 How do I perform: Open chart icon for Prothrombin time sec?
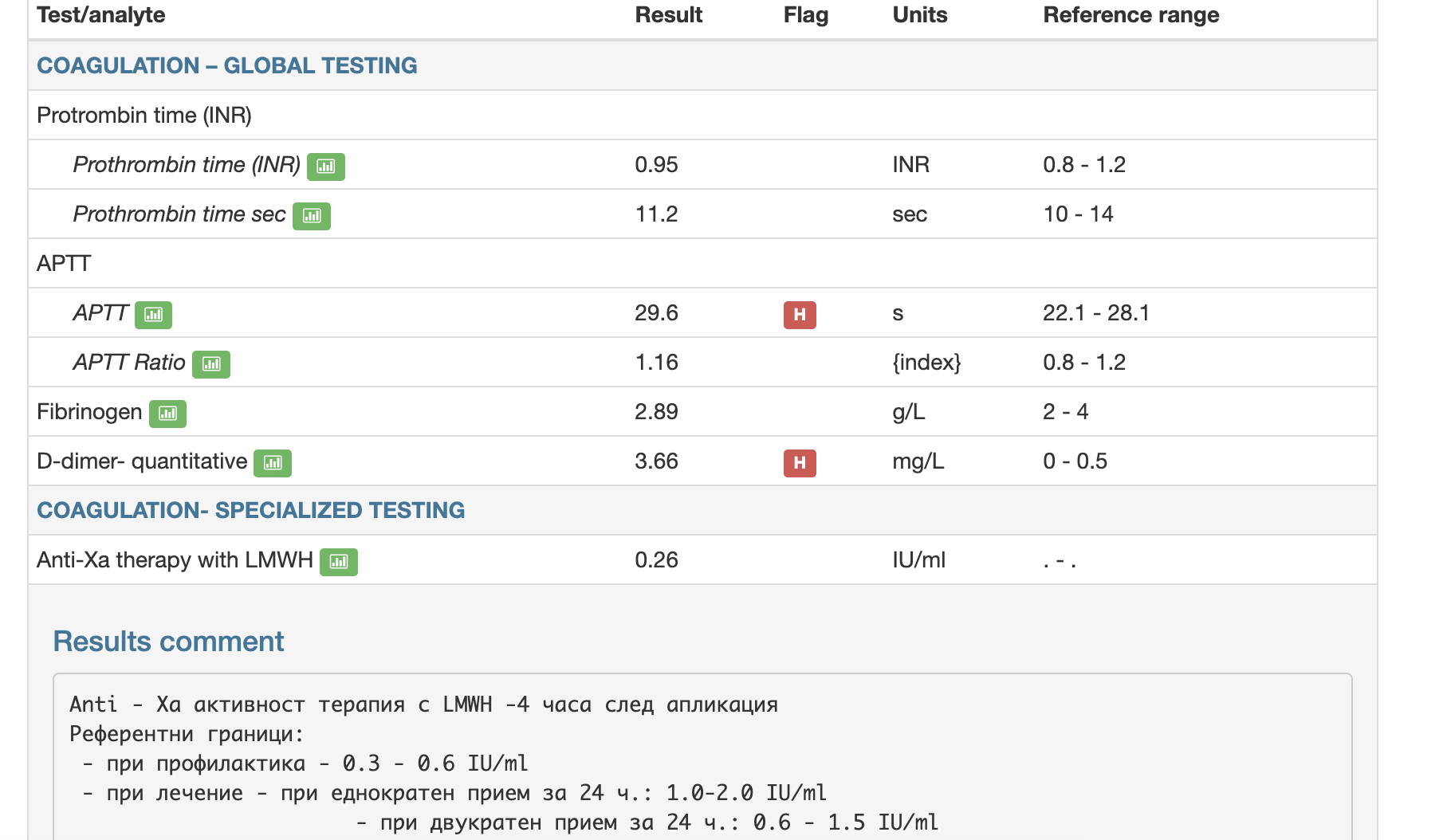click(x=312, y=216)
